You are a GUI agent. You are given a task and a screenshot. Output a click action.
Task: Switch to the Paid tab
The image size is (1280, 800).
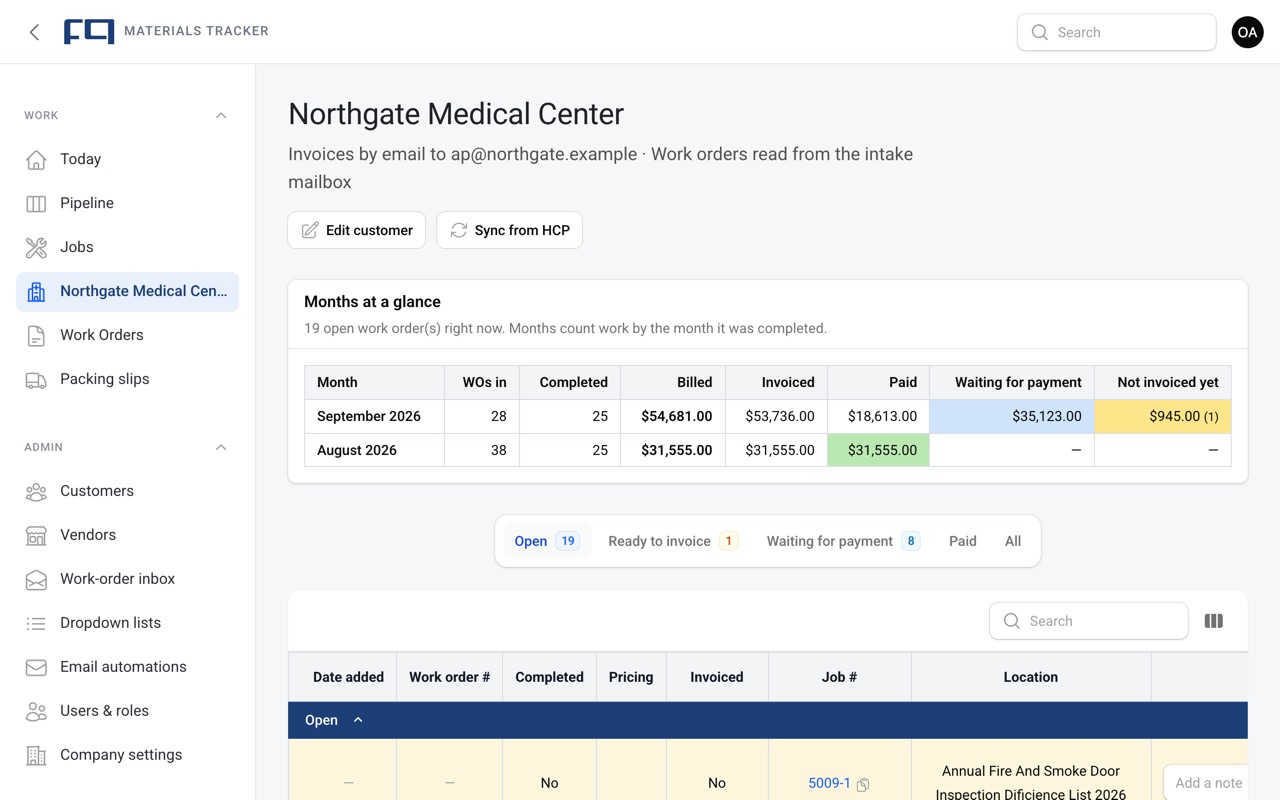click(x=963, y=541)
